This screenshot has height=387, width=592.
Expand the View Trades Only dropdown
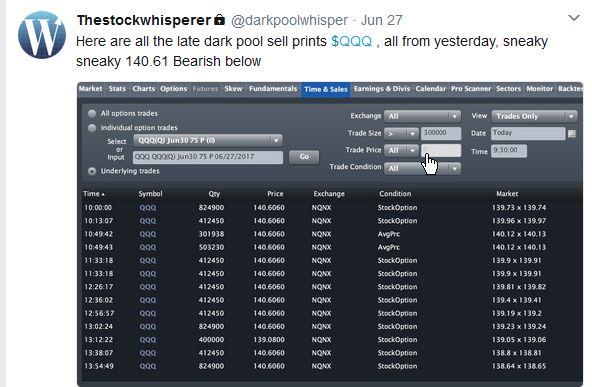click(534, 116)
